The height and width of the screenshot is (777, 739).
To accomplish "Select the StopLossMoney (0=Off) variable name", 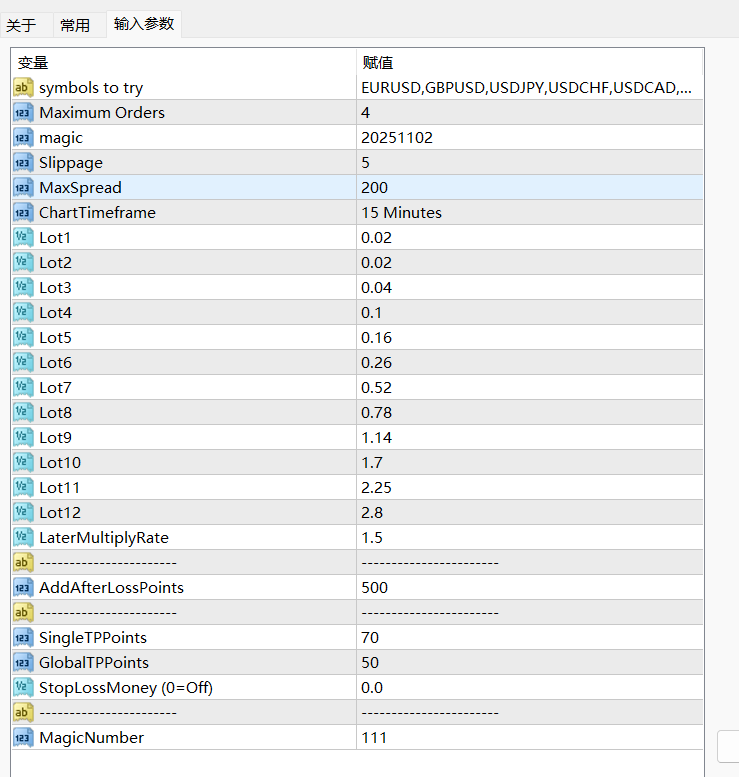I will 126,688.
